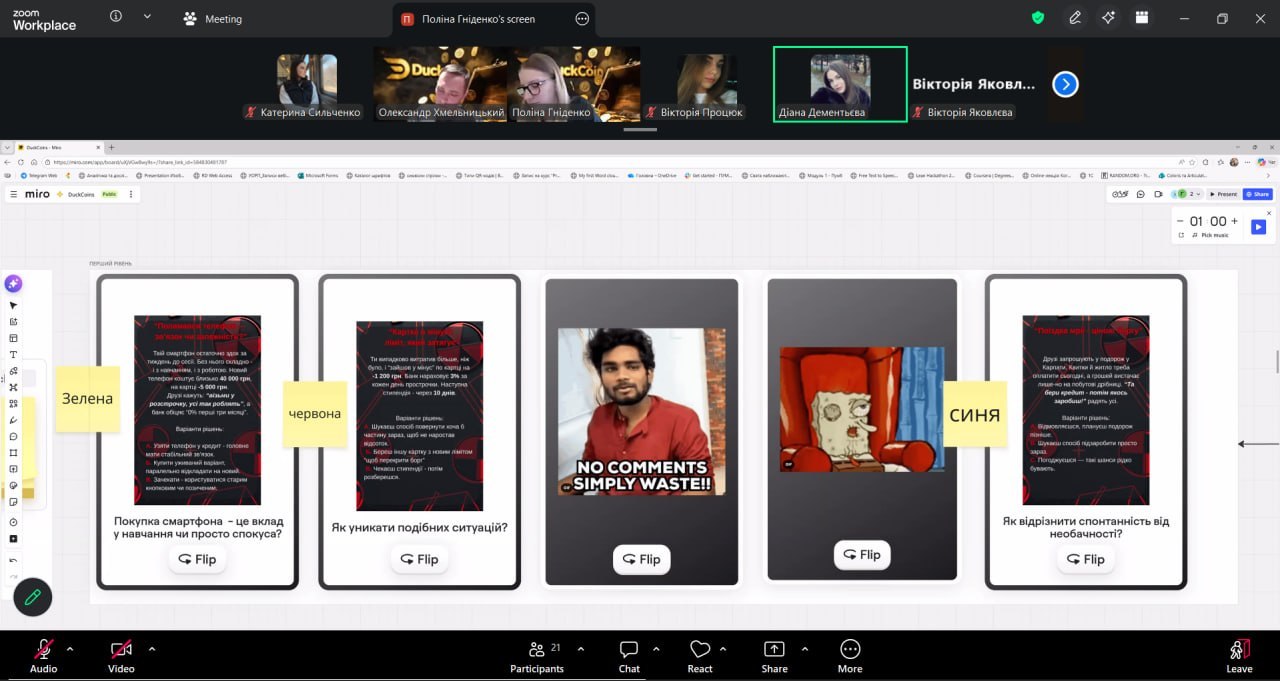Open the Participants panel
This screenshot has height=681, width=1280.
(537, 655)
